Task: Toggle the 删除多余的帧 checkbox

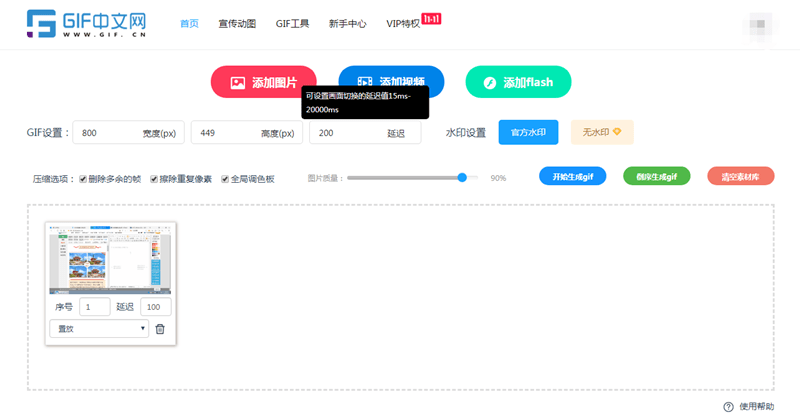Action: coord(83,179)
